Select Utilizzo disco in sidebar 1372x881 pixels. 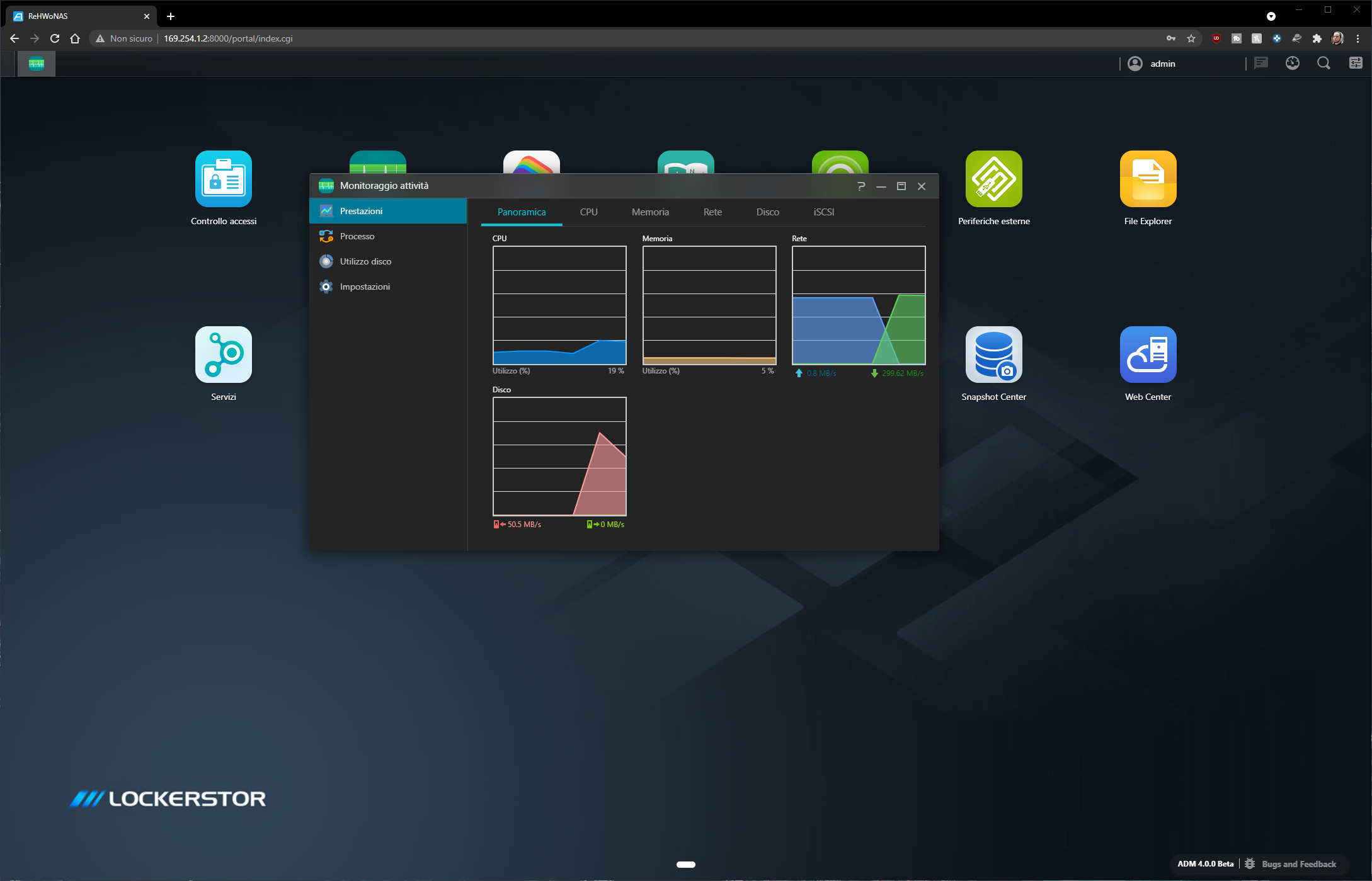coord(365,261)
